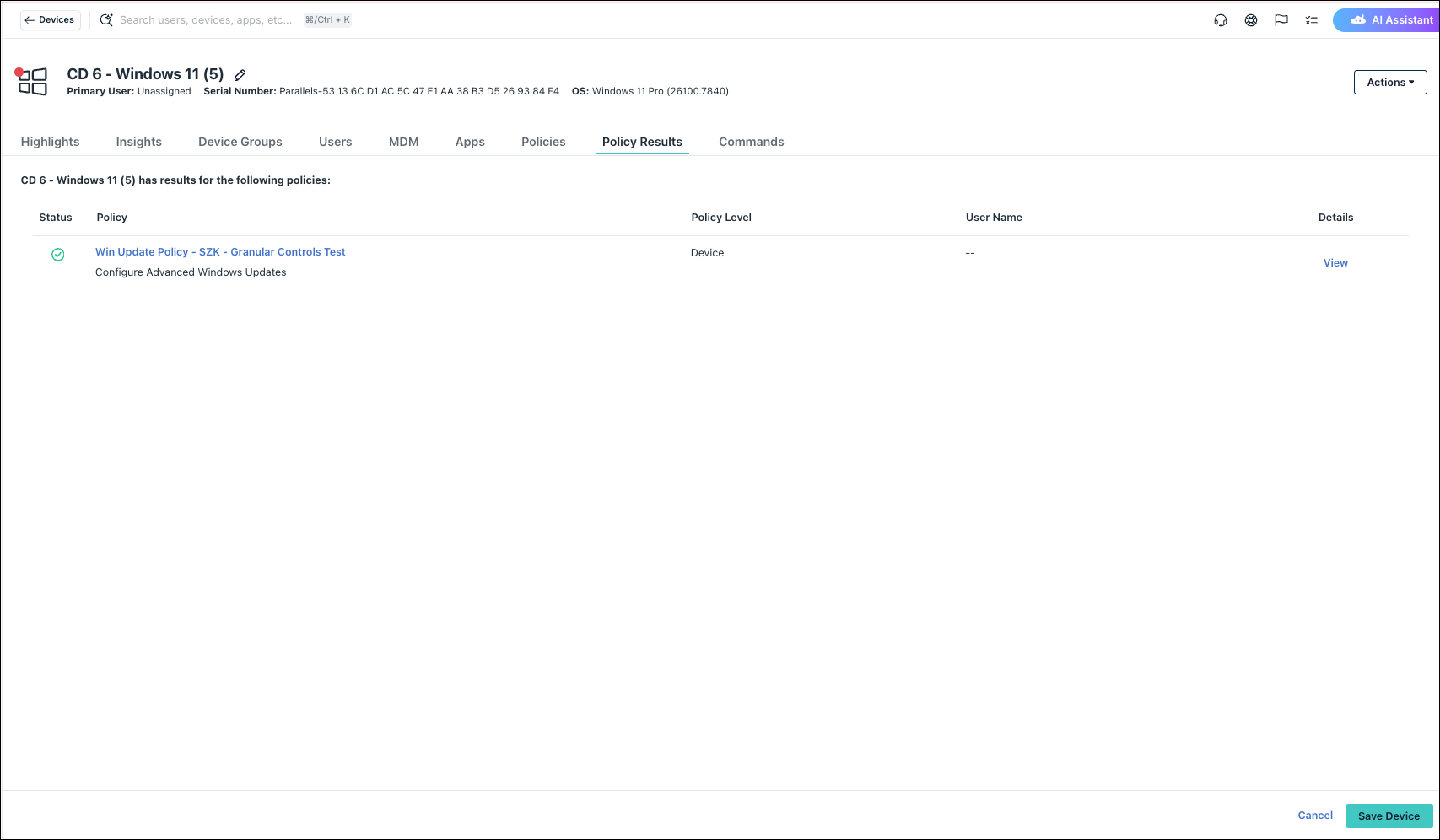
Task: Click the Status column header
Action: click(x=56, y=218)
